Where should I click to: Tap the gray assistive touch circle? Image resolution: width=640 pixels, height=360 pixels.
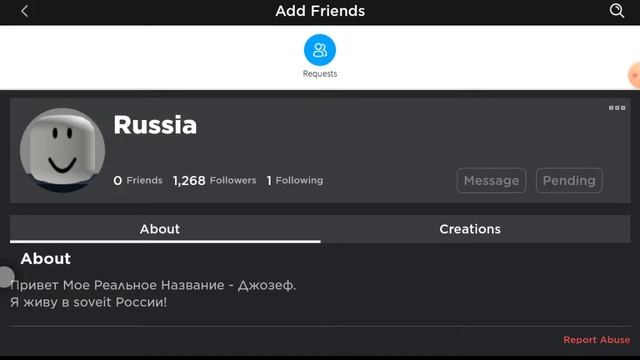coord(7,277)
